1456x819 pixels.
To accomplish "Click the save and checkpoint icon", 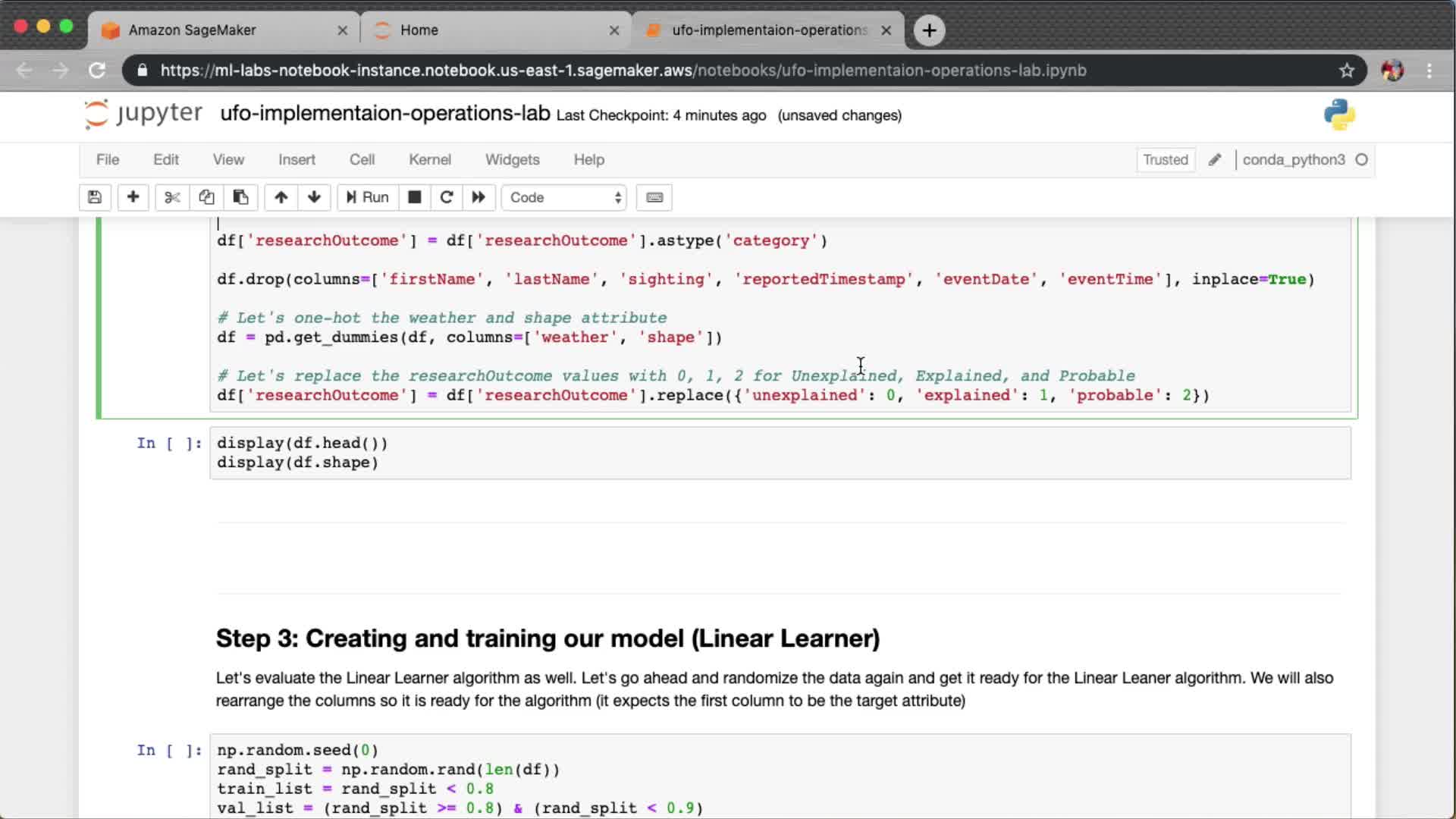I will tap(95, 197).
